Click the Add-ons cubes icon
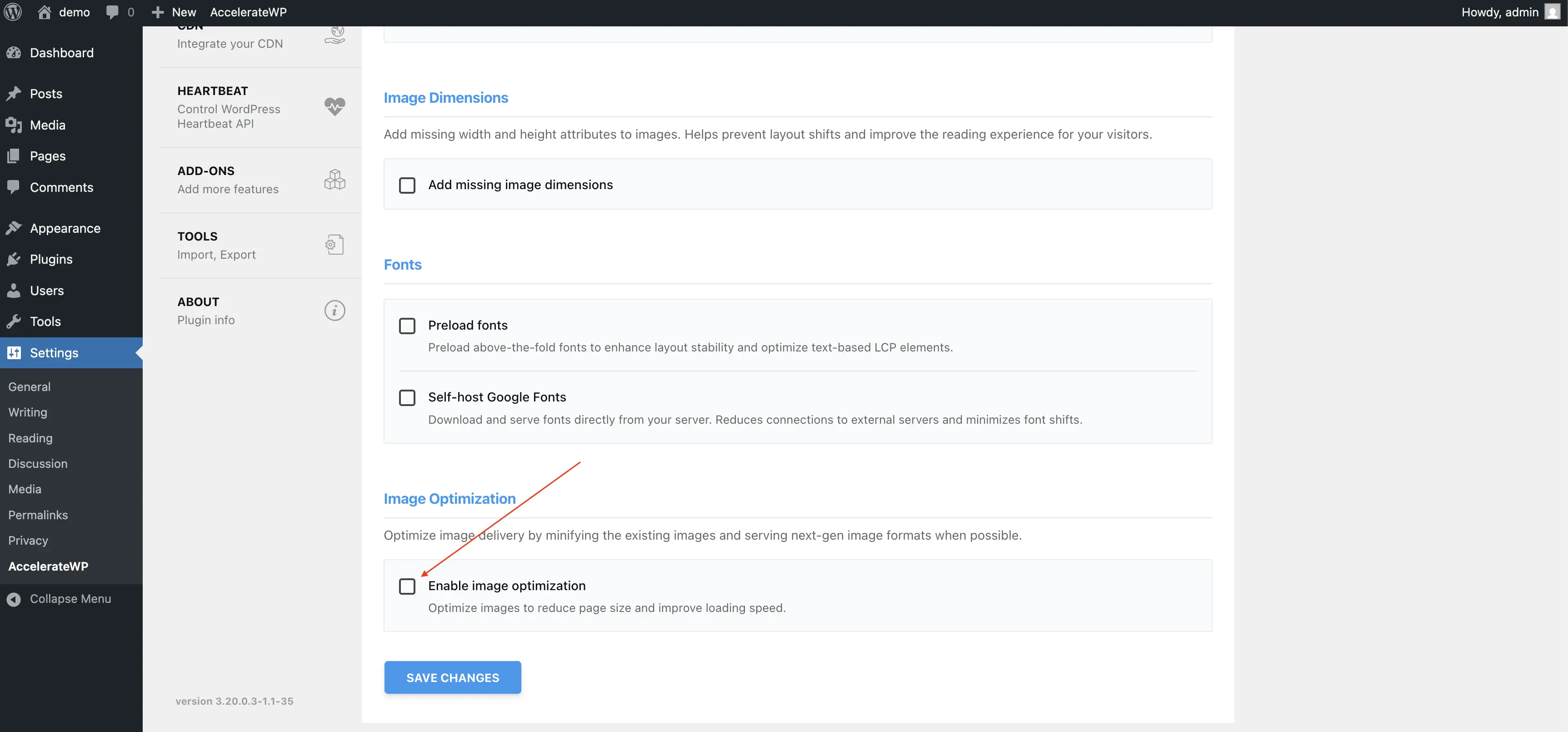Screen dimensions: 1568x732 click(334, 180)
